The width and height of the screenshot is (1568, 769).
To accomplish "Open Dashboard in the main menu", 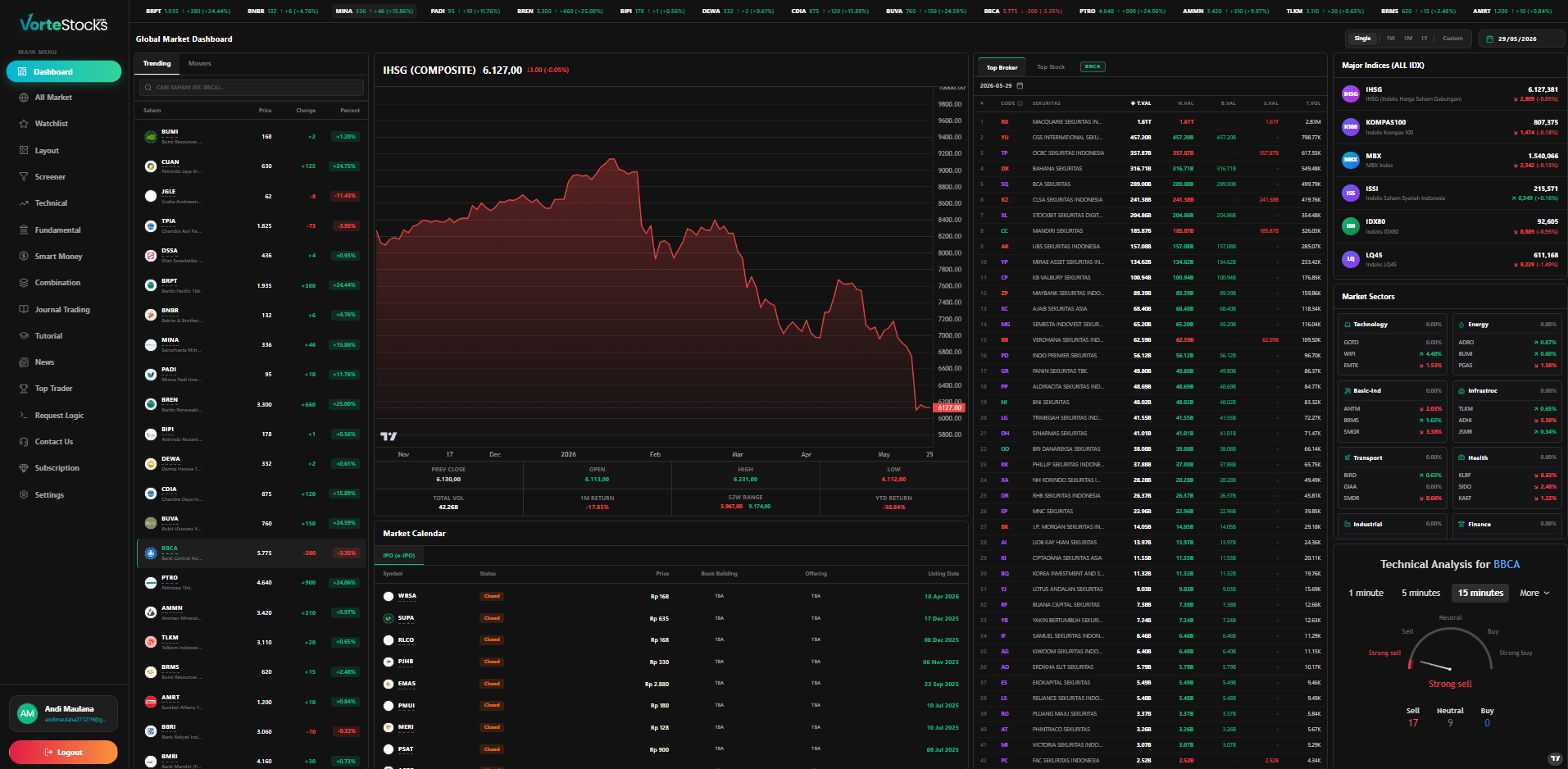I will (64, 72).
